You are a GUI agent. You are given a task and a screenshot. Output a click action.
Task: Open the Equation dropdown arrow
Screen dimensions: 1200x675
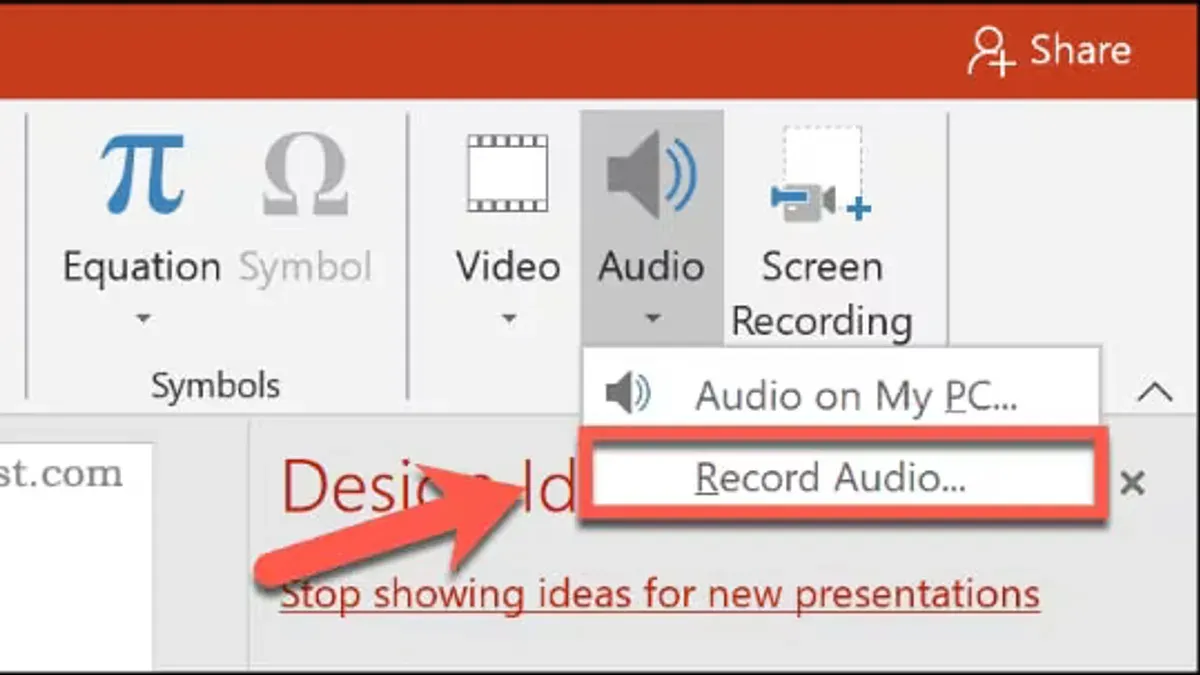(x=142, y=319)
